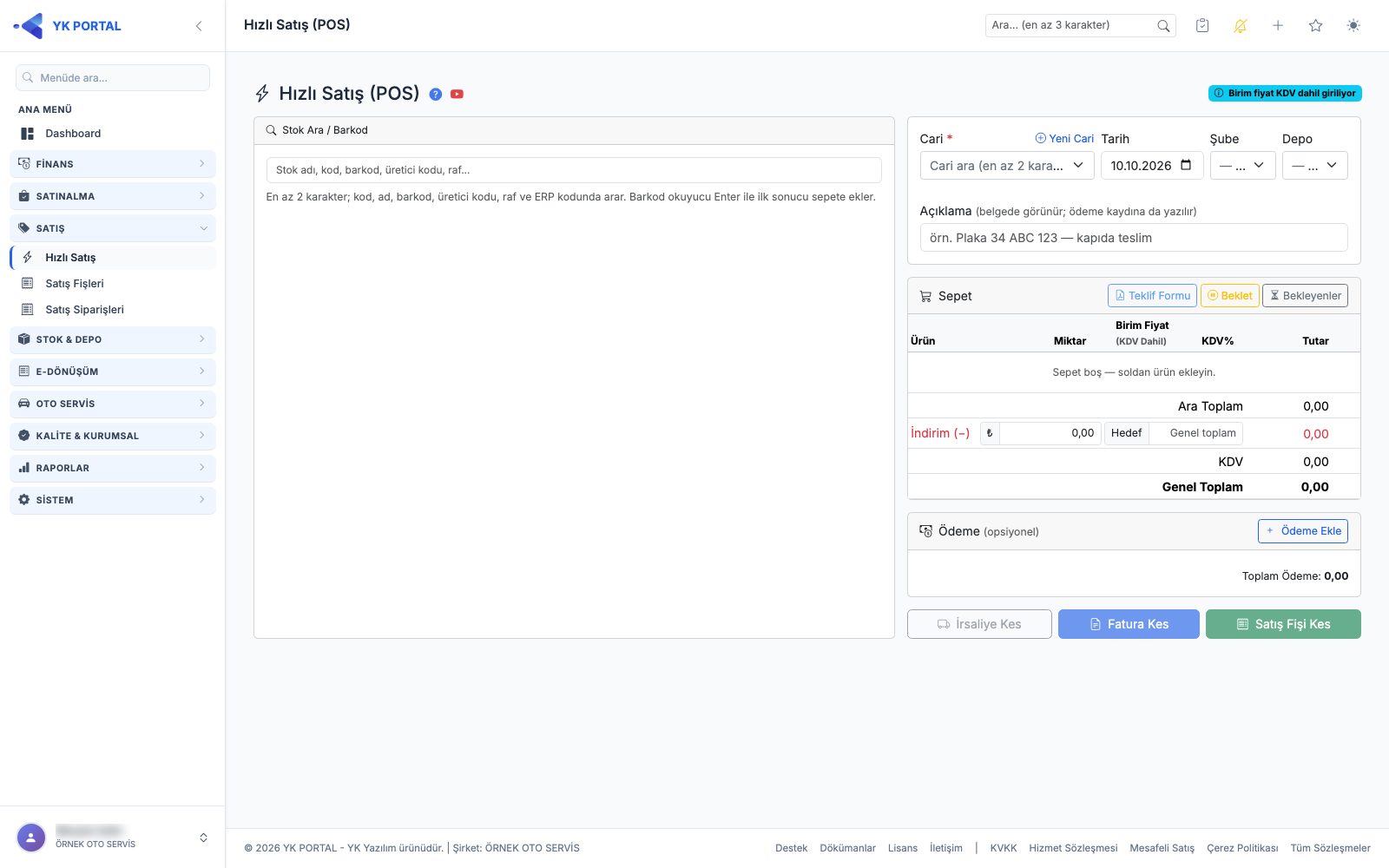
Task: Click the search magnifier icon in header
Action: tap(1163, 25)
